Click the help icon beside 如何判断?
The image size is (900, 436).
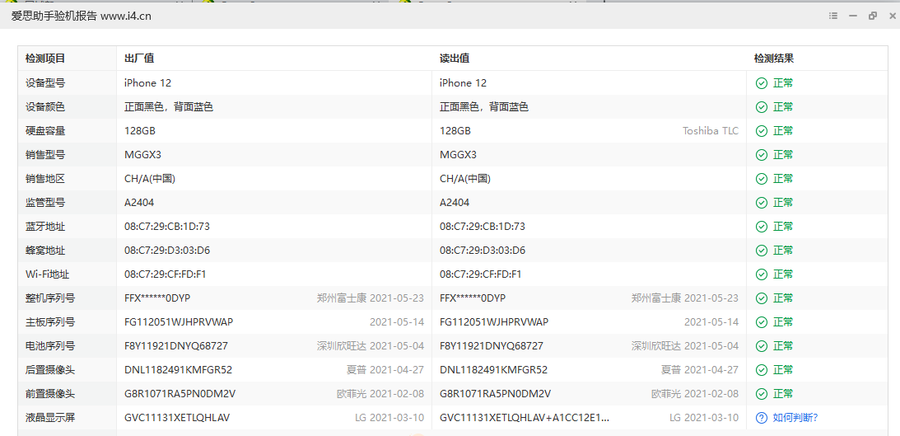click(x=761, y=418)
